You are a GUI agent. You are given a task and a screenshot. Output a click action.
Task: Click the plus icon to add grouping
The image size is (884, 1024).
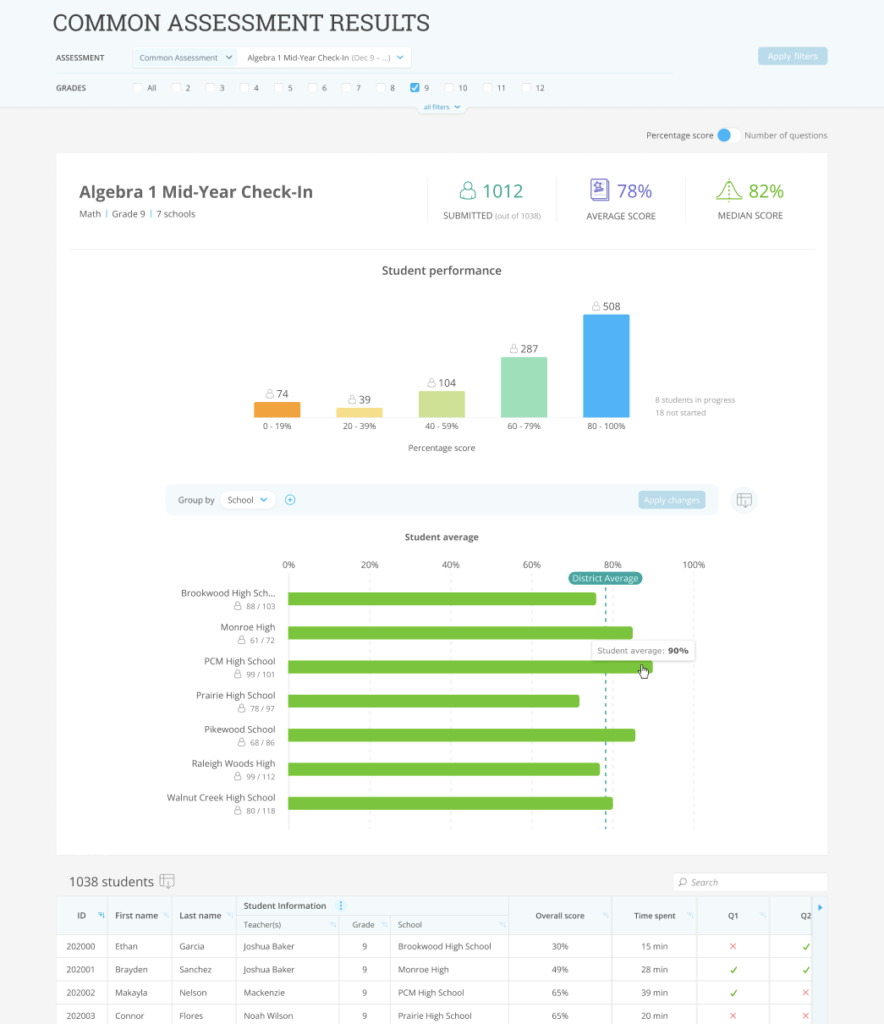point(290,500)
